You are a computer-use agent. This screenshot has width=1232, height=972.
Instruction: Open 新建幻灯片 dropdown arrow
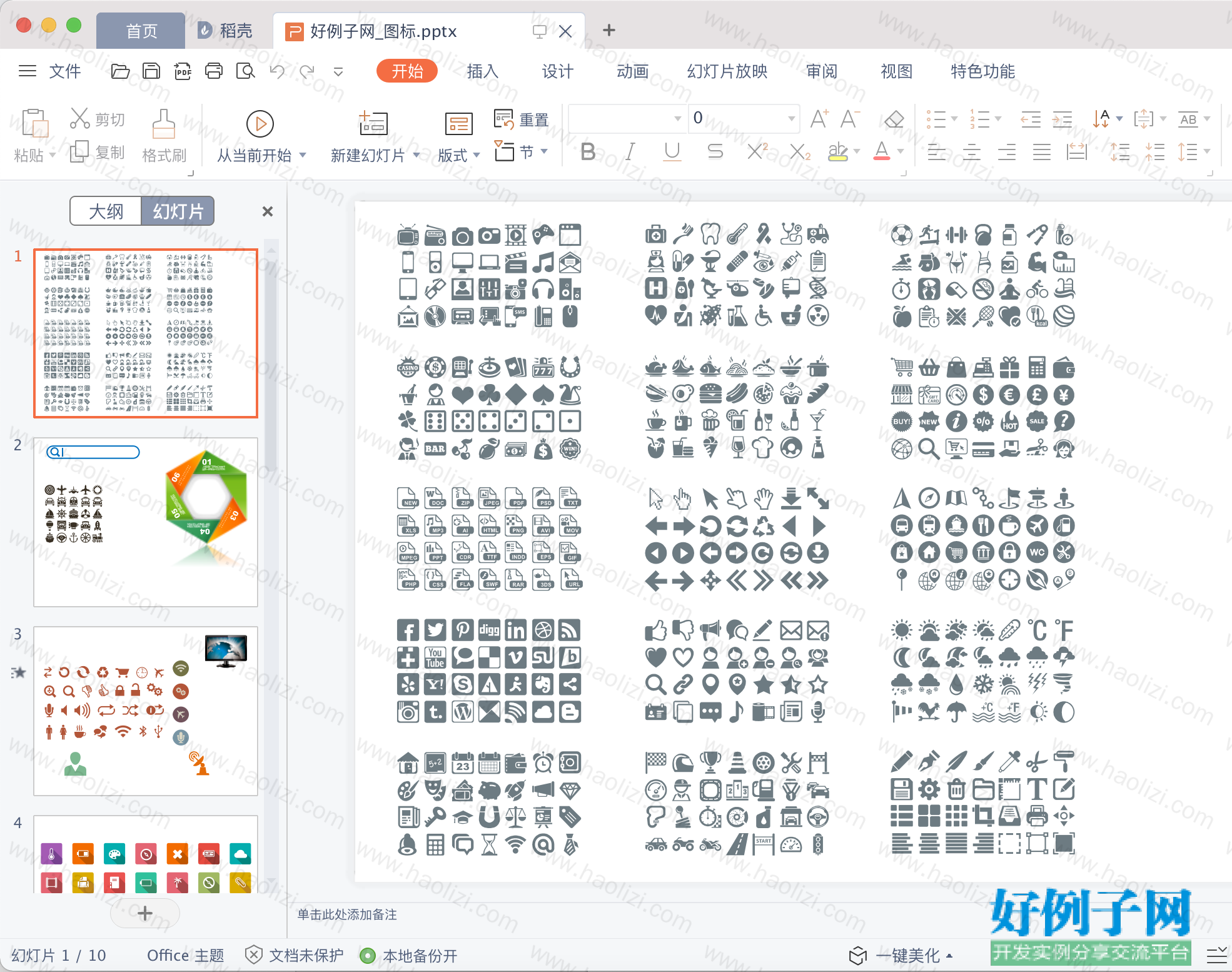tap(417, 154)
